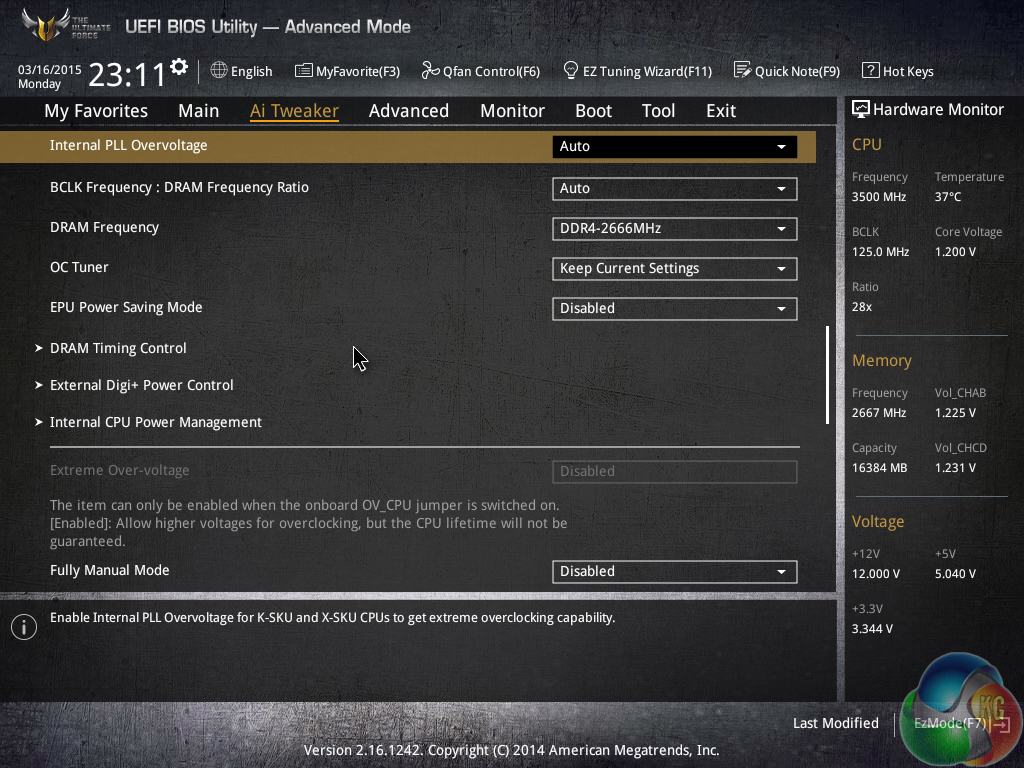Image resolution: width=1024 pixels, height=768 pixels.
Task: Click Core Voltage value 1.200 V
Action: [955, 251]
